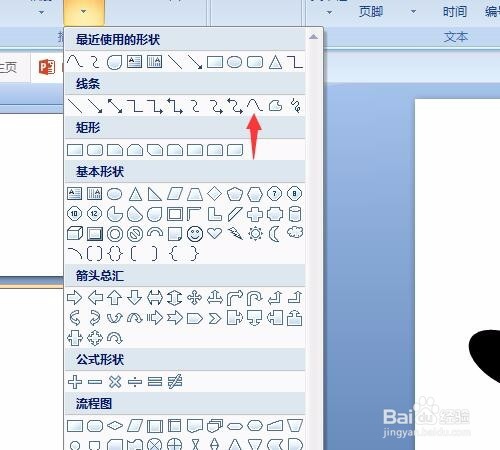Open the dropdown arrow left of Shapes
This screenshot has height=450, width=500.
(x=41, y=13)
